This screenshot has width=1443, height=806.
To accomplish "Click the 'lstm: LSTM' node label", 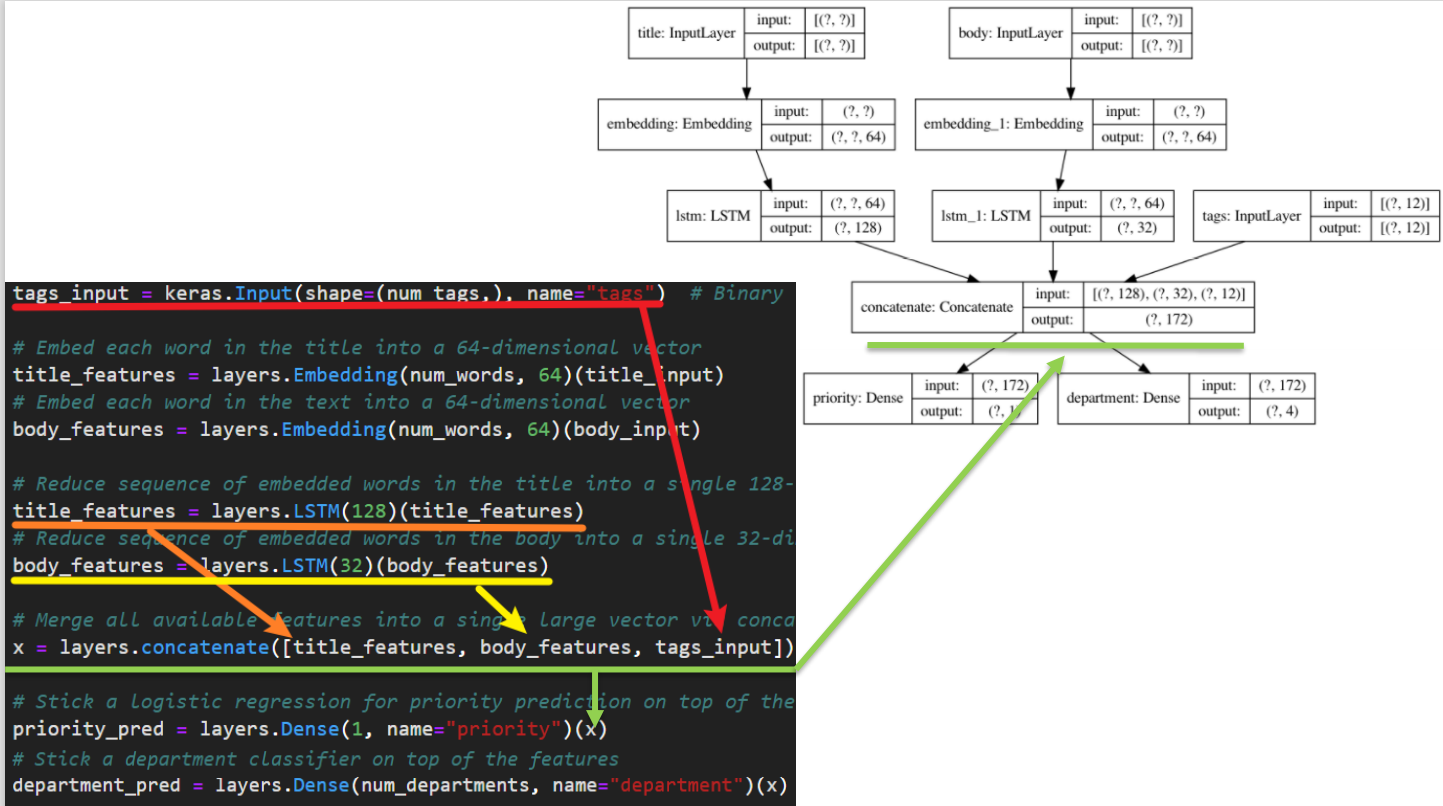I will (x=711, y=215).
